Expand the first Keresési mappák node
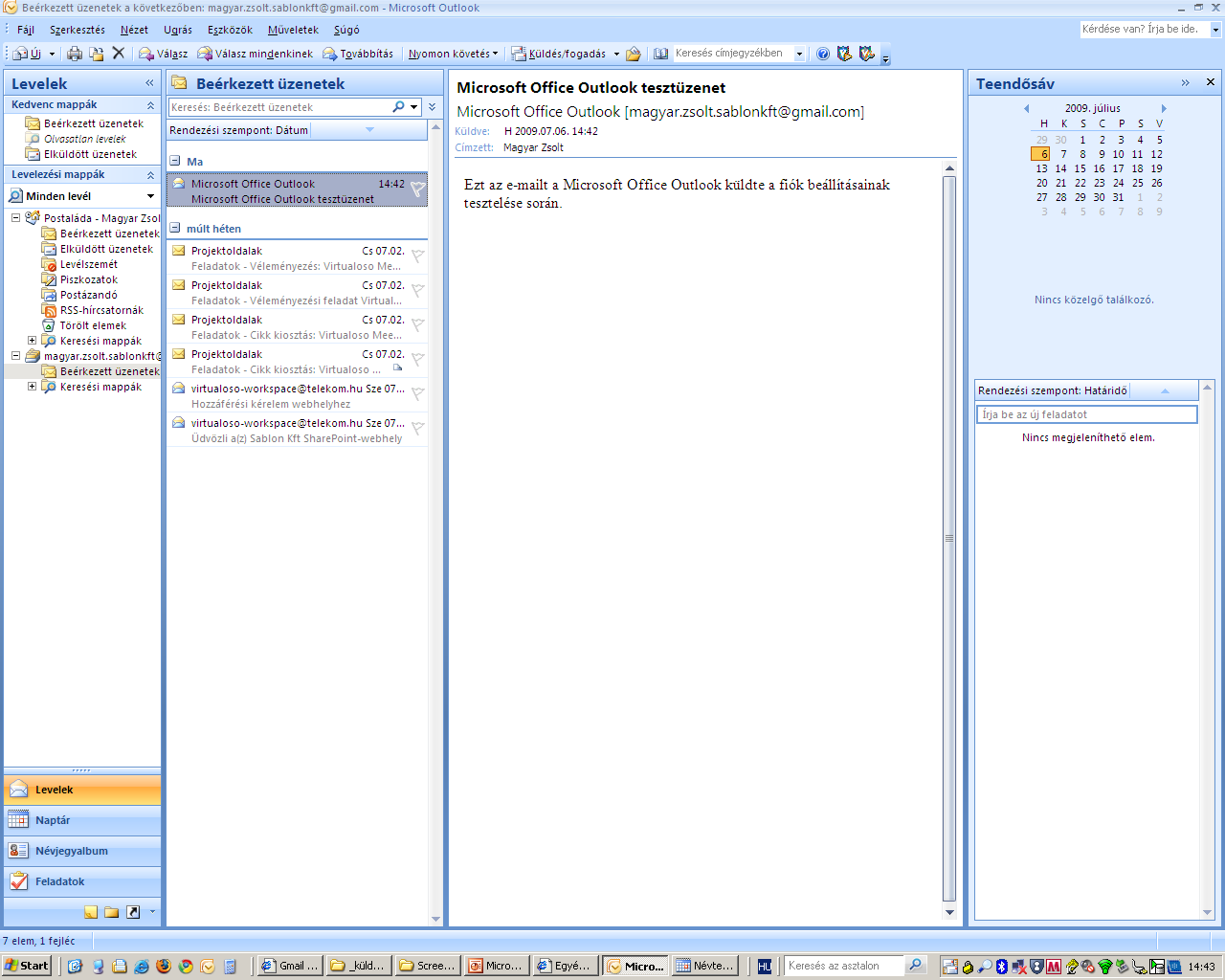This screenshot has height=980, width=1225. pyautogui.click(x=32, y=341)
